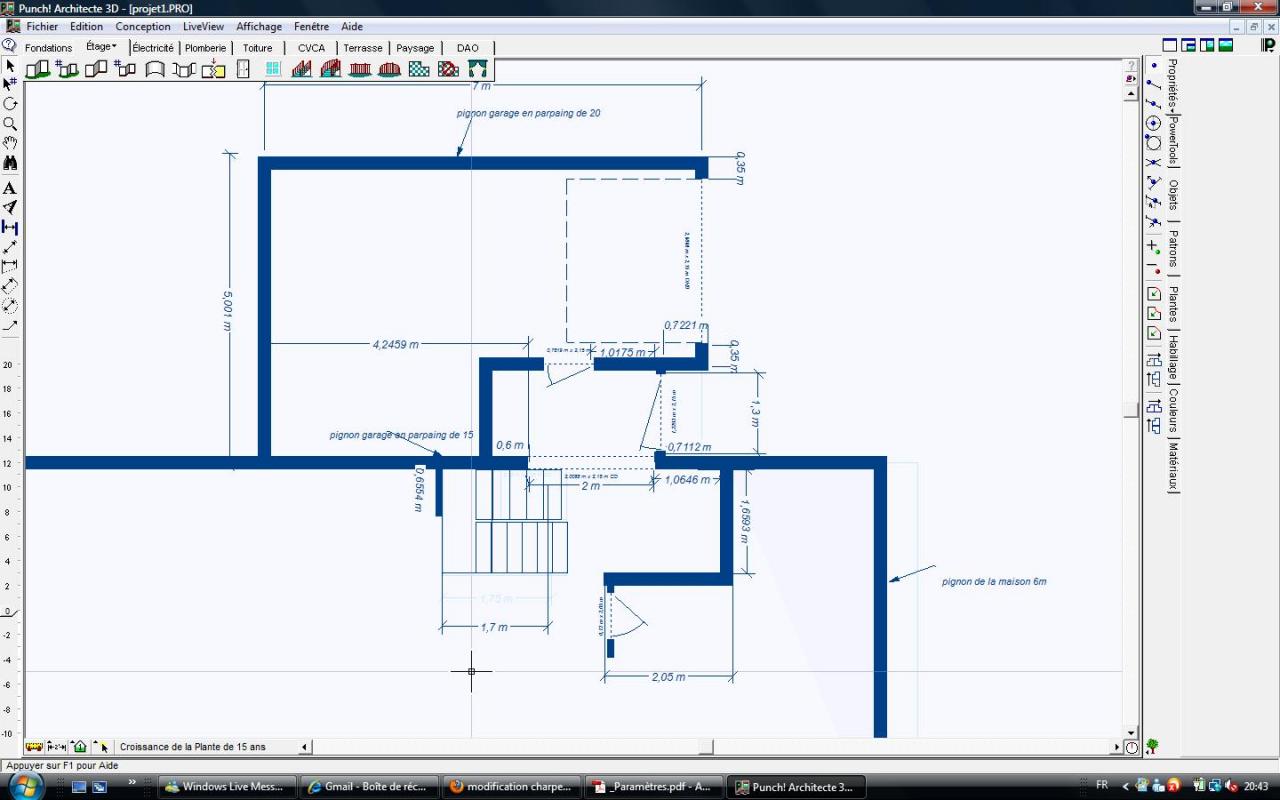Select the rotate tool in left toolbar
1280x800 pixels.
10,104
